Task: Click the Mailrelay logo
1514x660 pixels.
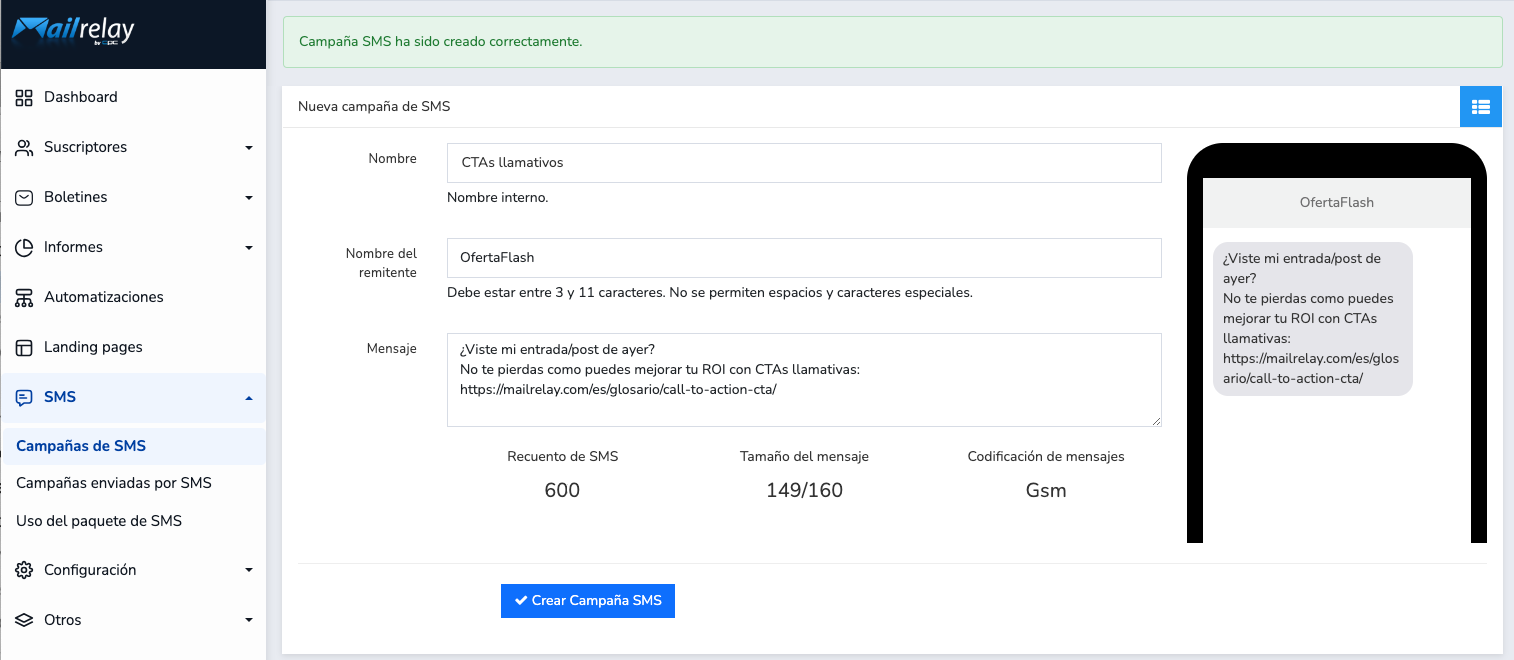Action: pyautogui.click(x=73, y=31)
